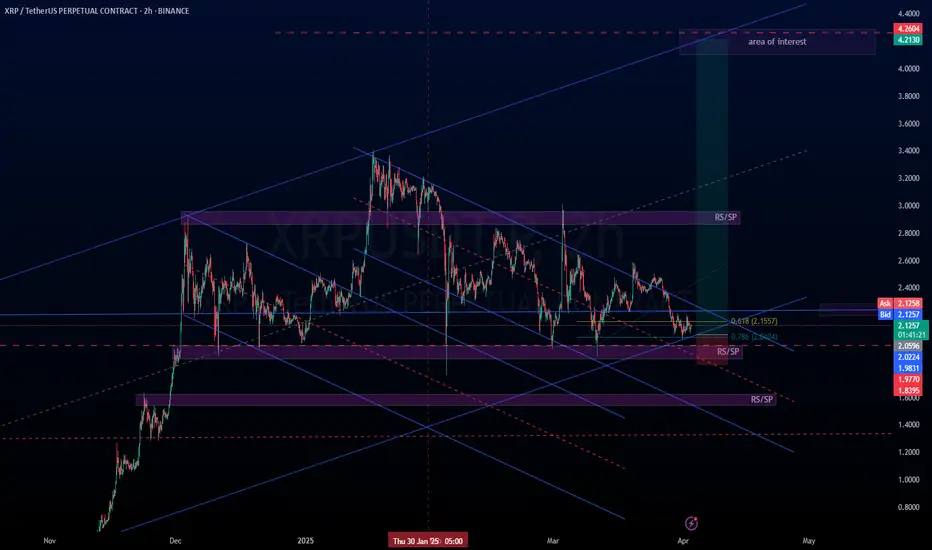
Task: Select the 'area of interest' label
Action: pos(777,42)
